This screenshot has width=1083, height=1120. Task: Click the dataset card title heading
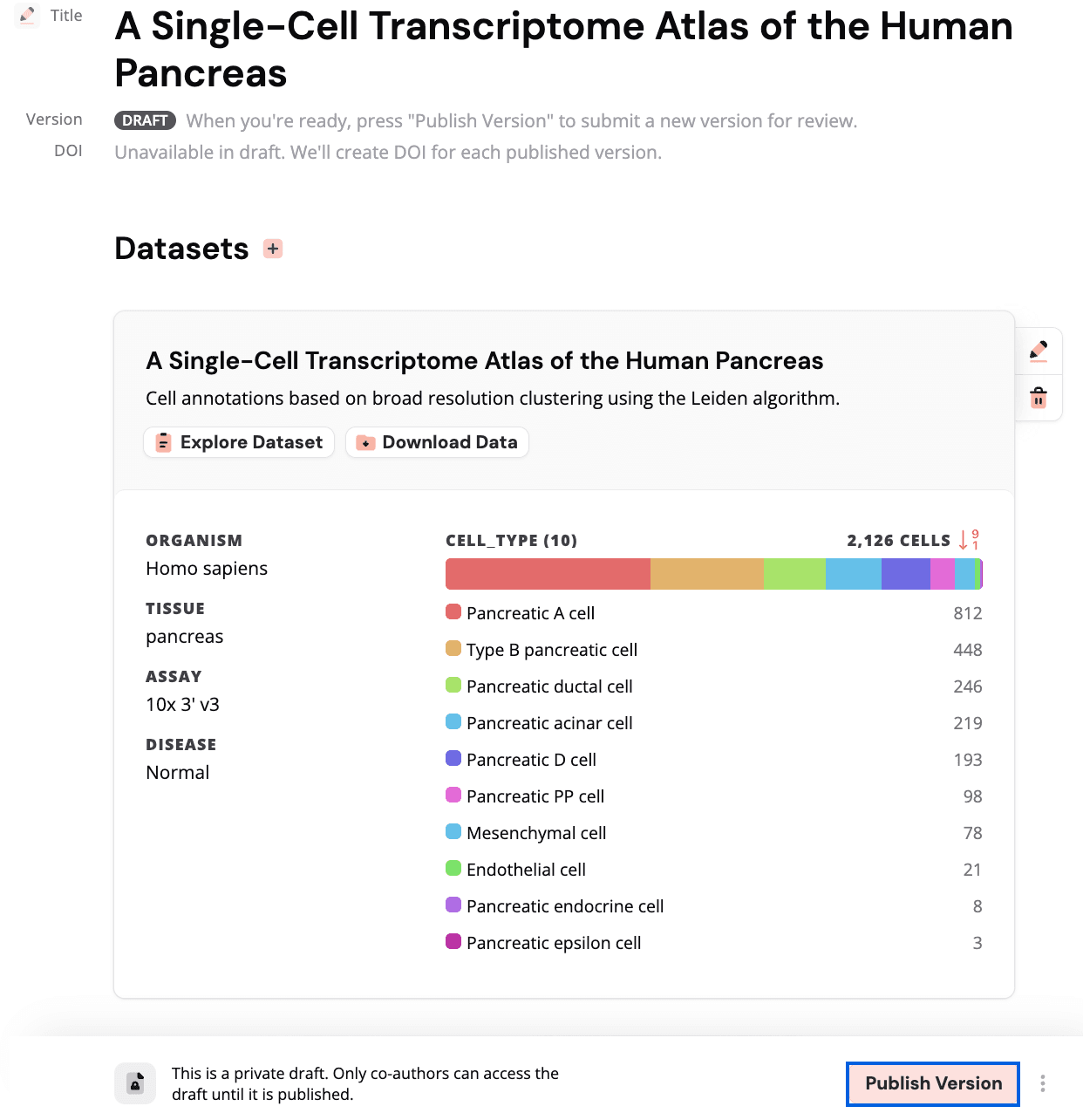coord(484,360)
